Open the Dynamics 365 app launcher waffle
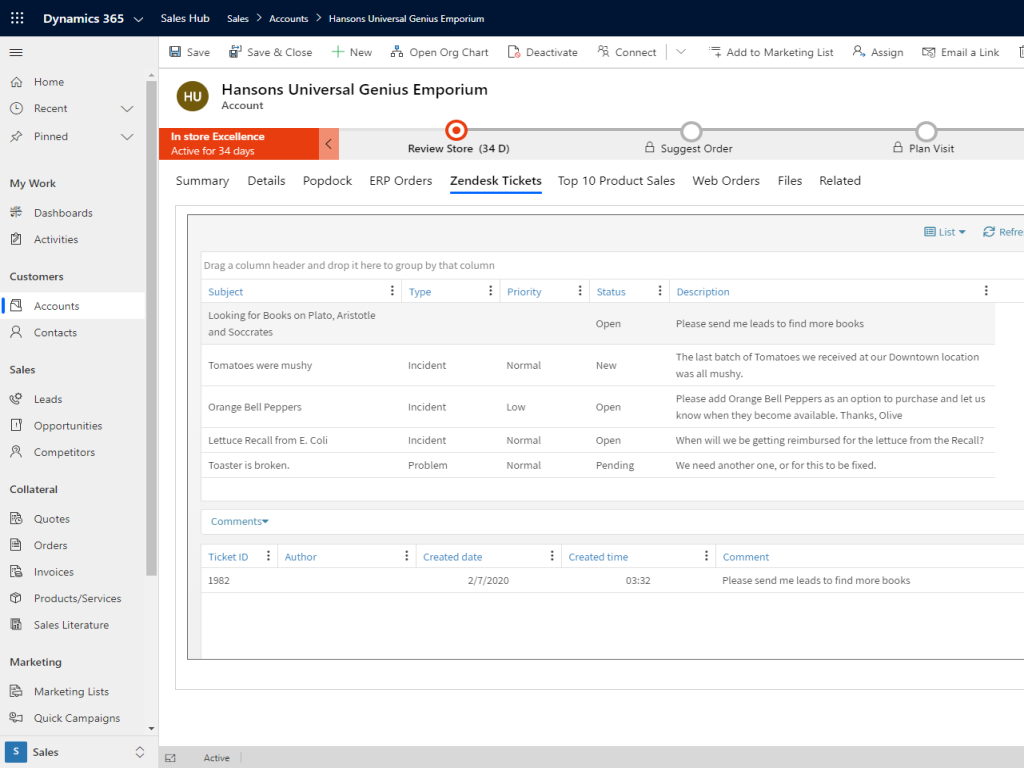The width and height of the screenshot is (1024, 768). point(17,18)
